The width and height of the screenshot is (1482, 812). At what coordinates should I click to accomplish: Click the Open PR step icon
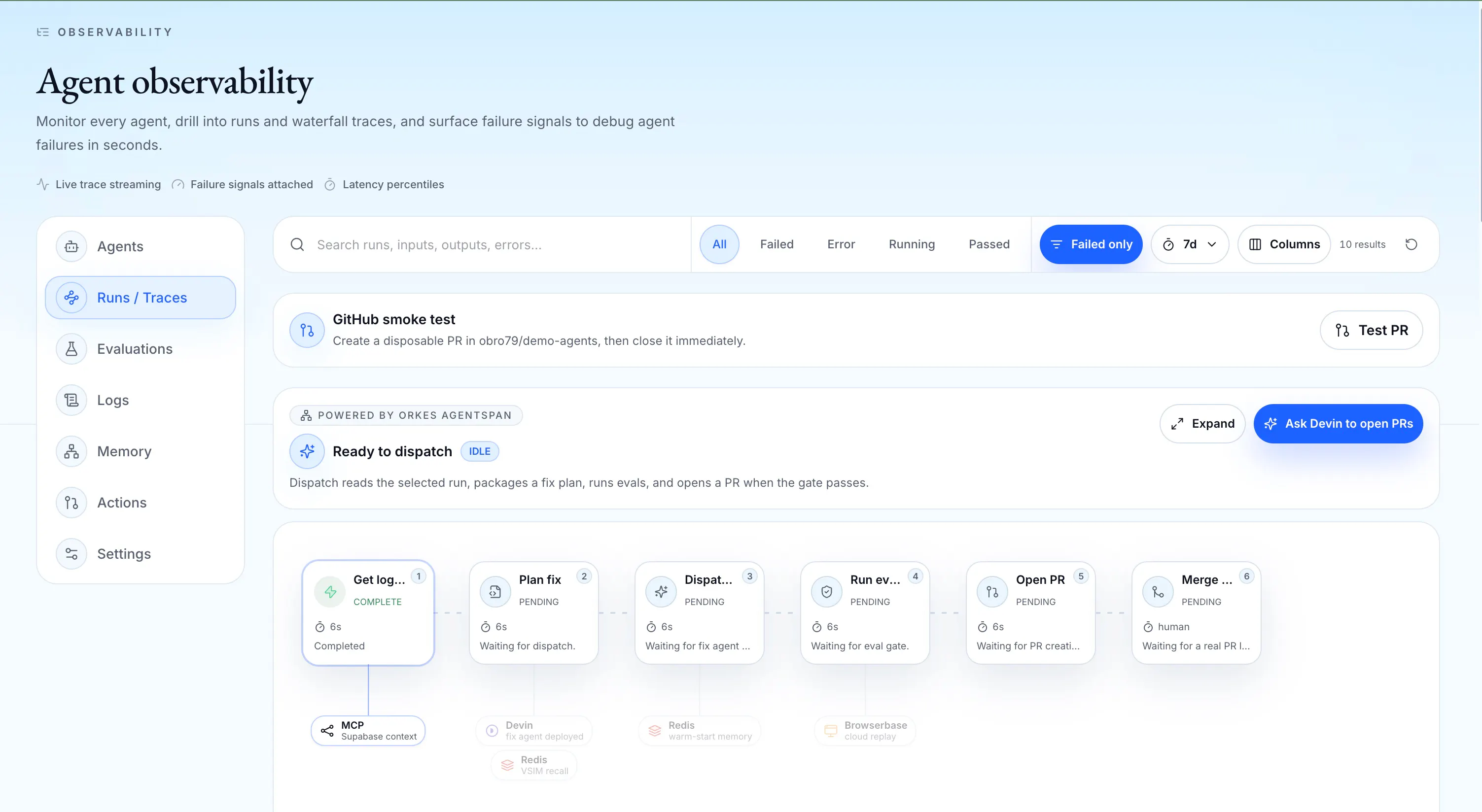992,592
